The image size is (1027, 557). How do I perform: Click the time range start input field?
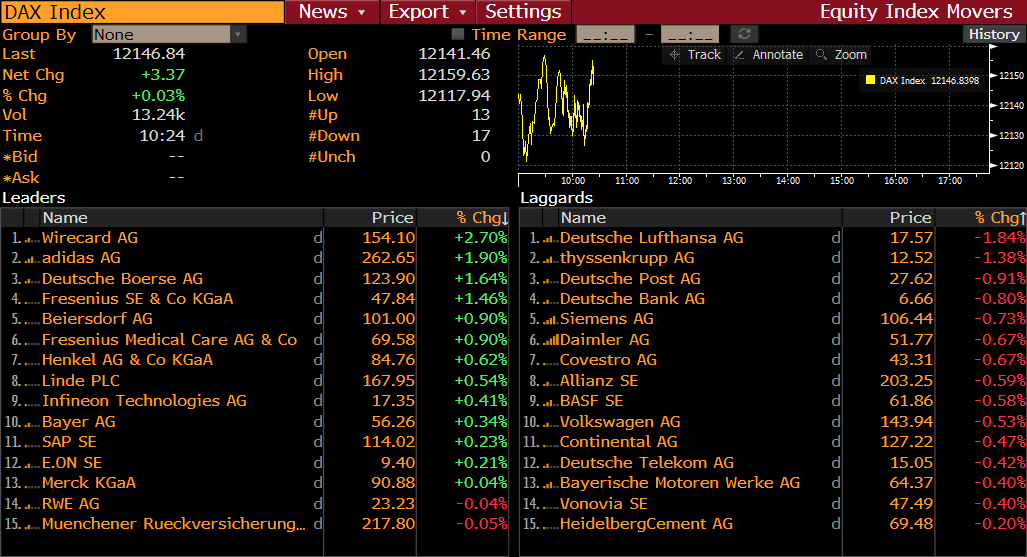605,34
